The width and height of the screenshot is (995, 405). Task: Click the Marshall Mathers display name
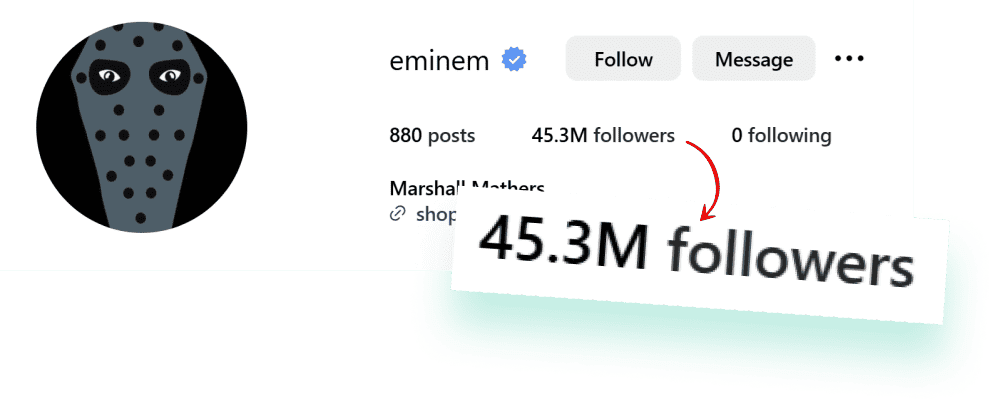coord(467,188)
